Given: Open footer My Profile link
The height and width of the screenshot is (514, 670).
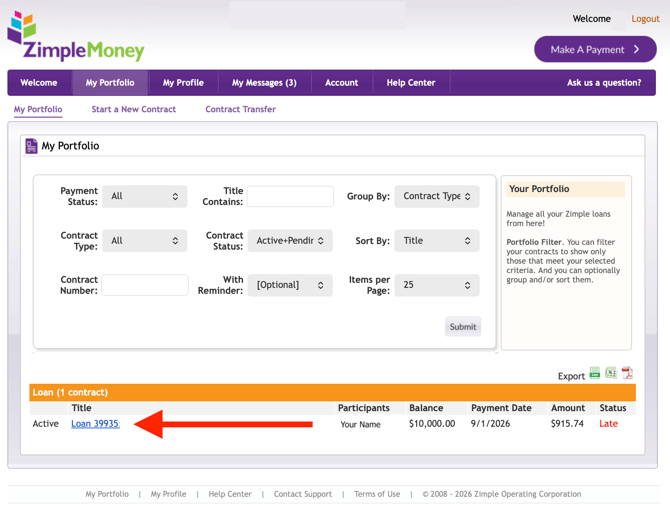Looking at the screenshot, I should (168, 494).
